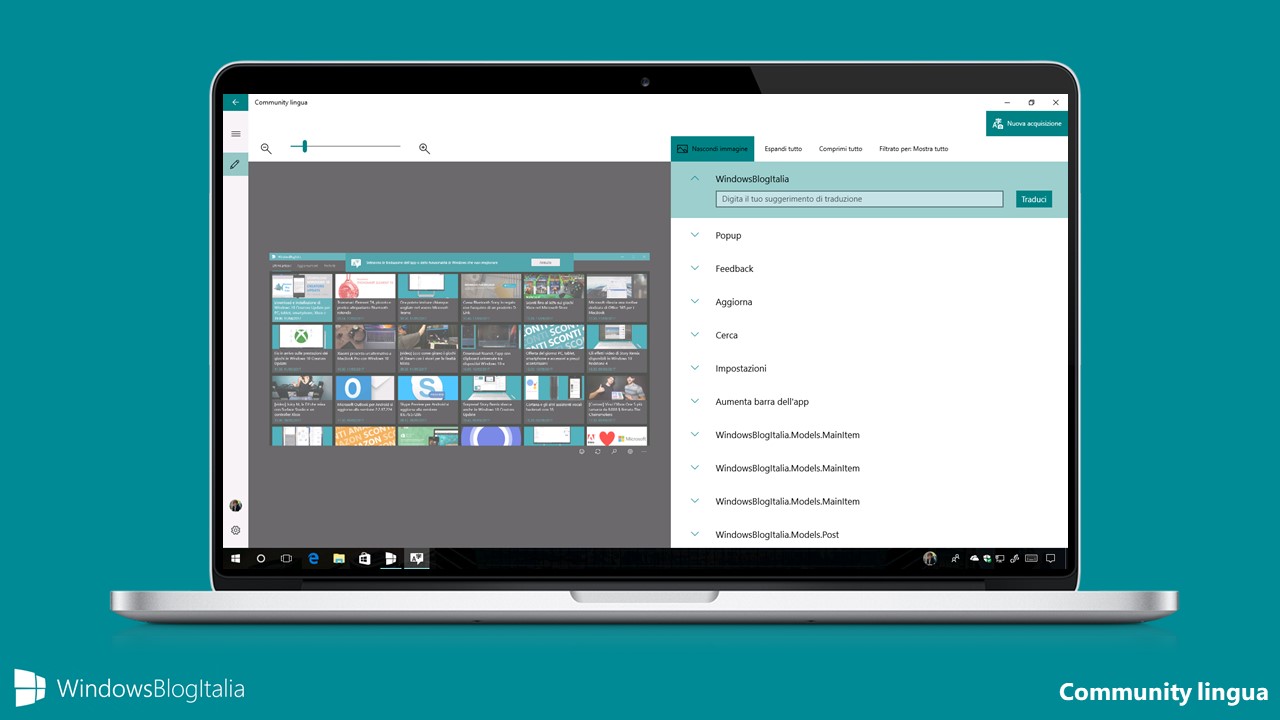Adjust the image zoom slider
The image size is (1280, 720).
345,147
